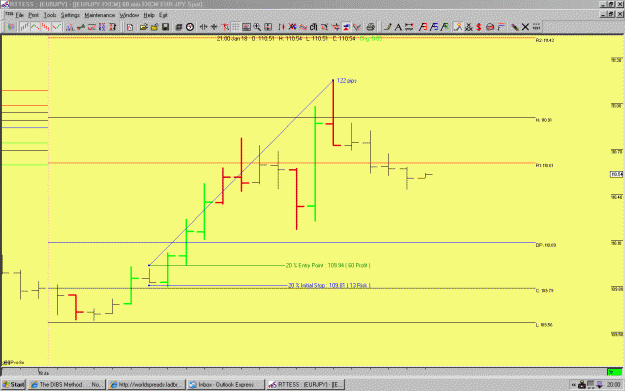Click the floppy disk save icon
Viewport: 625px width, 391px height.
[x=165, y=27]
